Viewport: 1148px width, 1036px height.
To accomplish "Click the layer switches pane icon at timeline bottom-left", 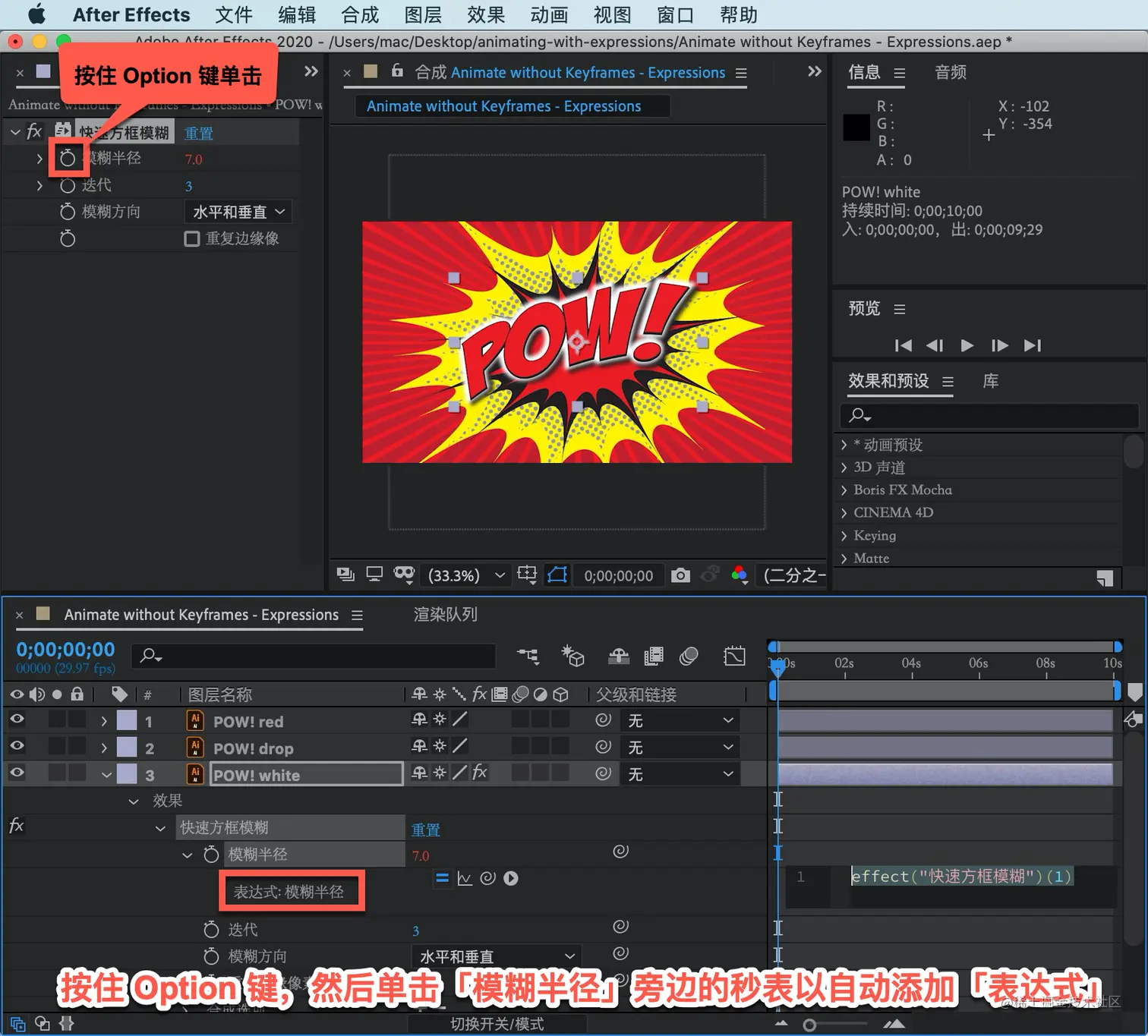I will coord(17,1024).
